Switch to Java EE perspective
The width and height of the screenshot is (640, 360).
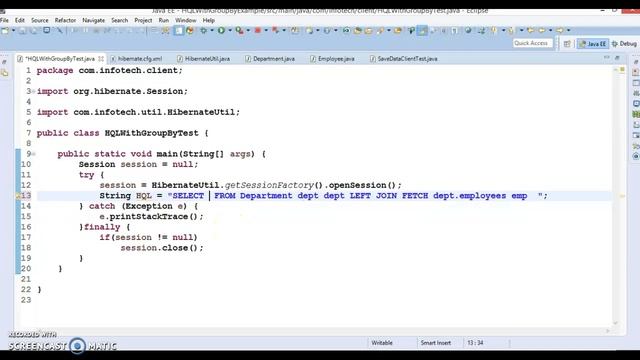[x=593, y=44]
